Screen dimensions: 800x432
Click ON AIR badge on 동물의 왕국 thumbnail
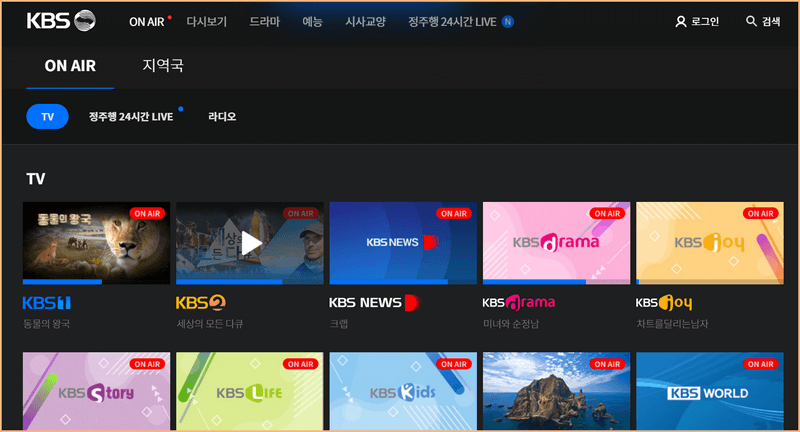(x=147, y=214)
